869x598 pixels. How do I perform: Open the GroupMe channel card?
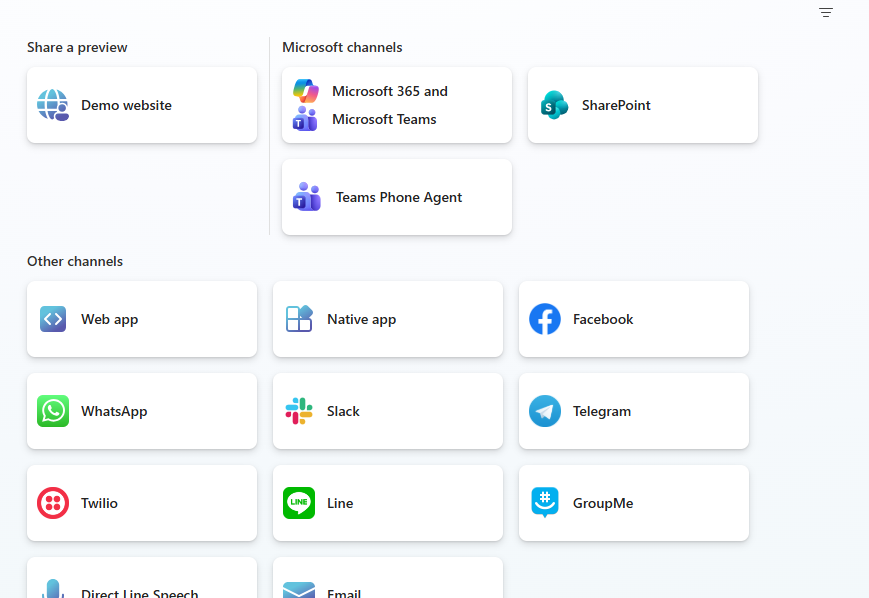point(634,503)
